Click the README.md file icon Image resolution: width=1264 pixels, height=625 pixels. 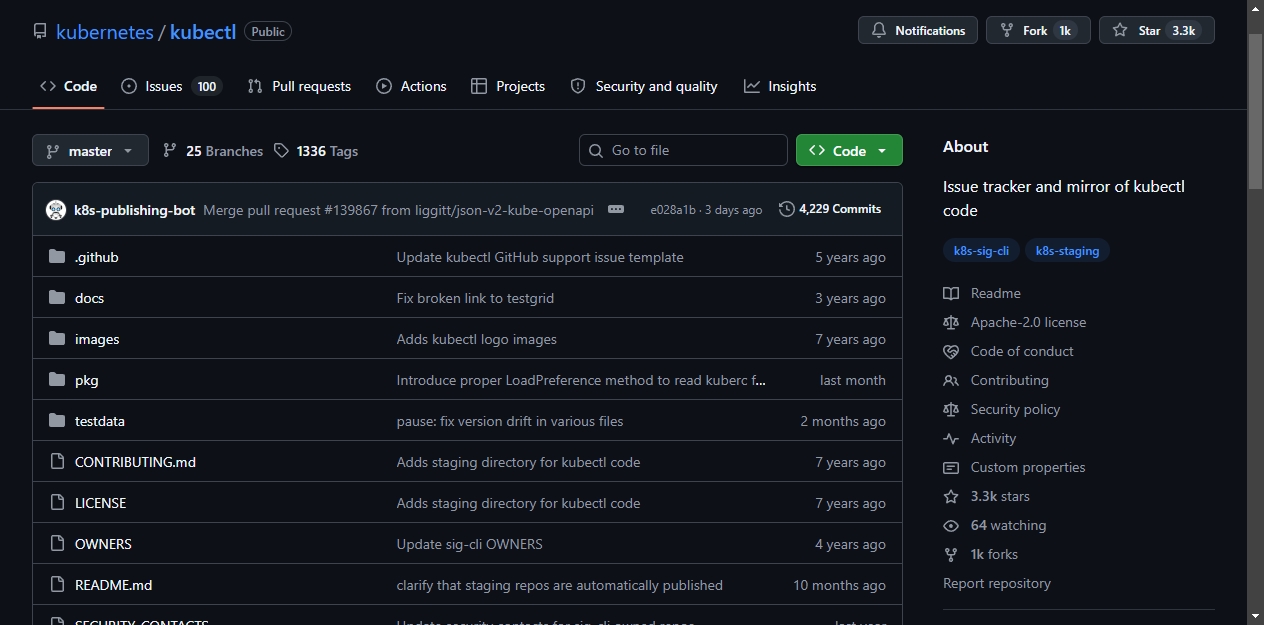(x=57, y=585)
